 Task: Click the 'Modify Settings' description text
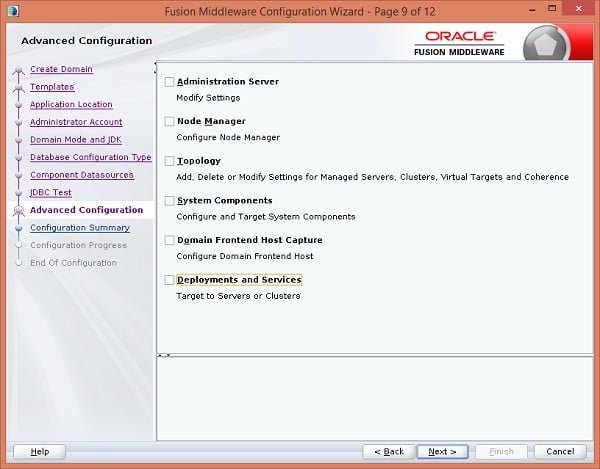coord(208,98)
